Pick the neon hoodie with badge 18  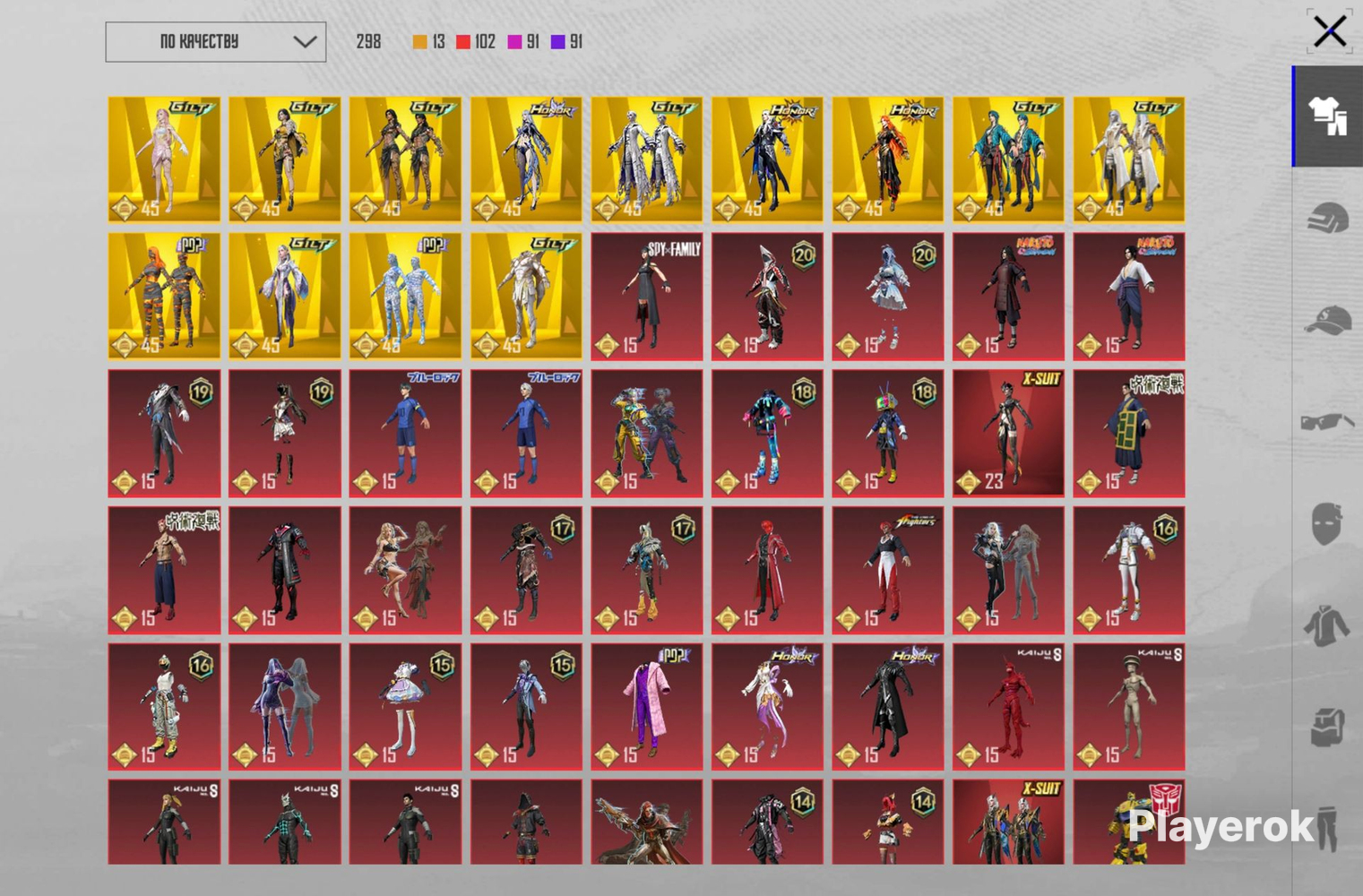767,434
